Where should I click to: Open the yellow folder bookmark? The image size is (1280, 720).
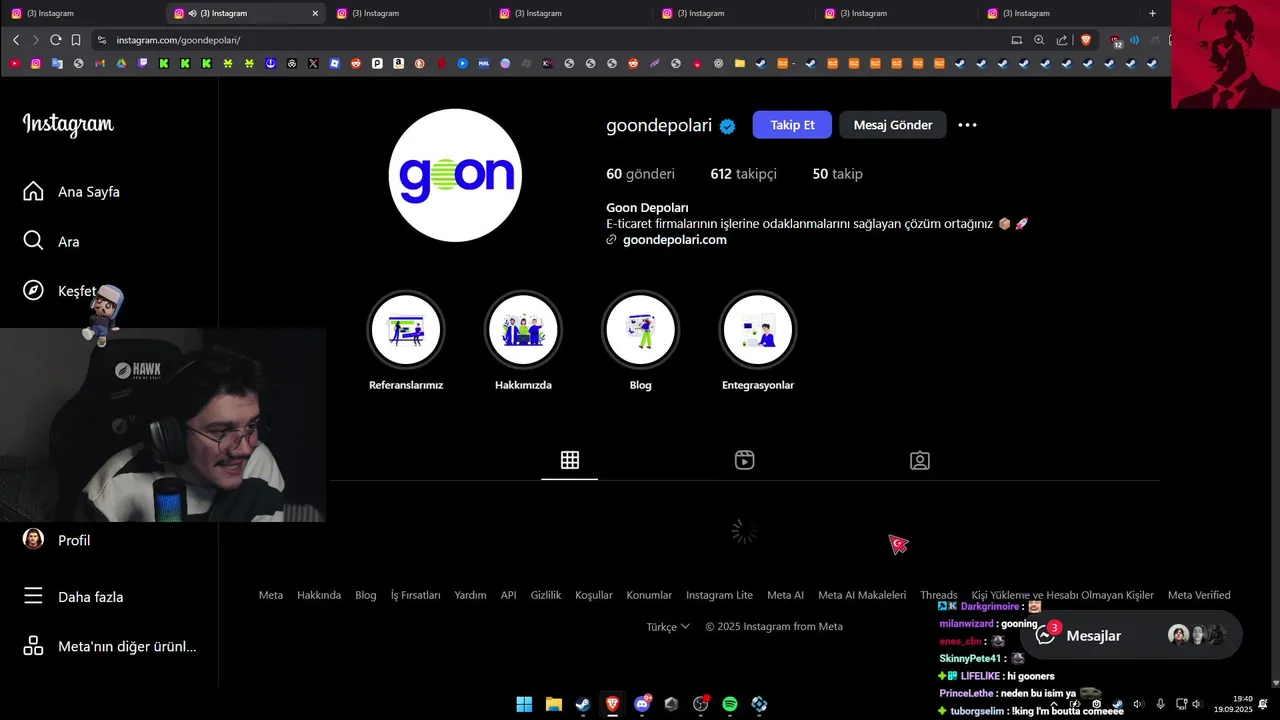tap(740, 63)
